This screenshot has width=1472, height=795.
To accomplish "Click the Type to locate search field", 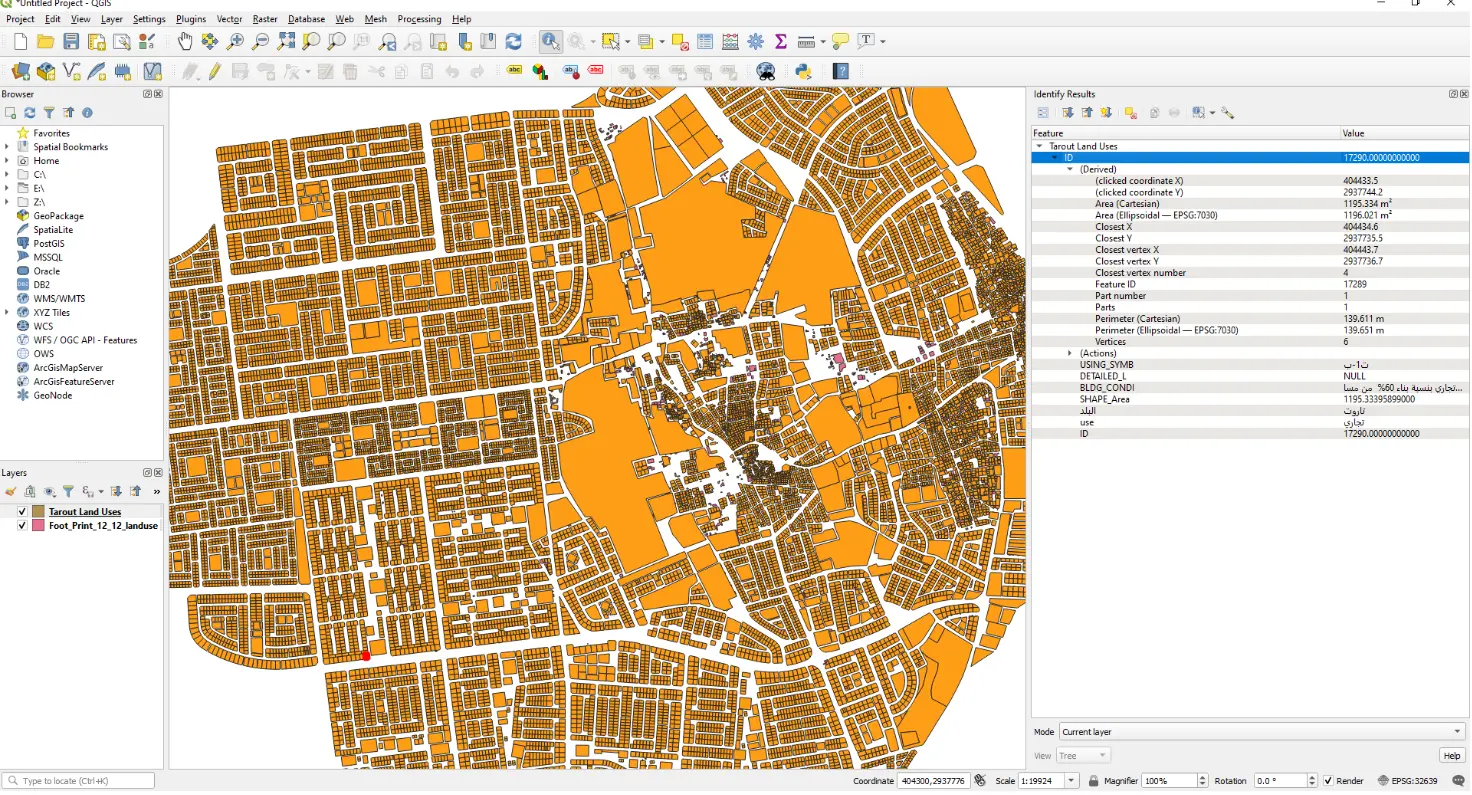I will 80,781.
